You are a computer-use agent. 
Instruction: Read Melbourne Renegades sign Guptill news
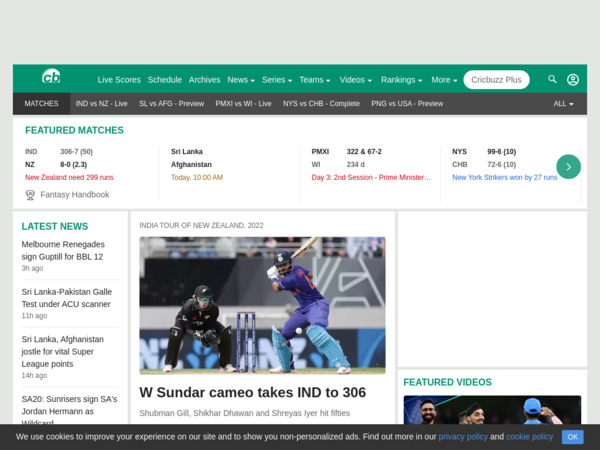pos(63,250)
